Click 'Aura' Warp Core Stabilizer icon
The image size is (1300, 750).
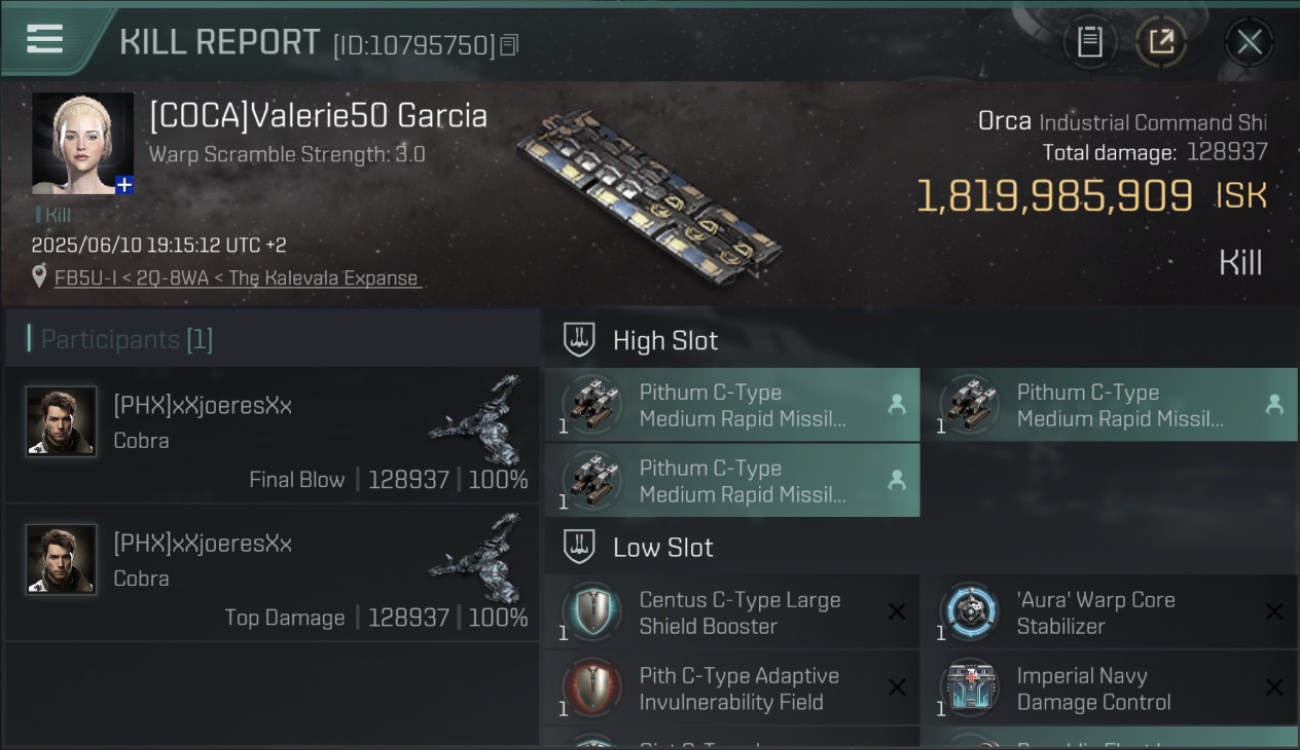(x=969, y=612)
